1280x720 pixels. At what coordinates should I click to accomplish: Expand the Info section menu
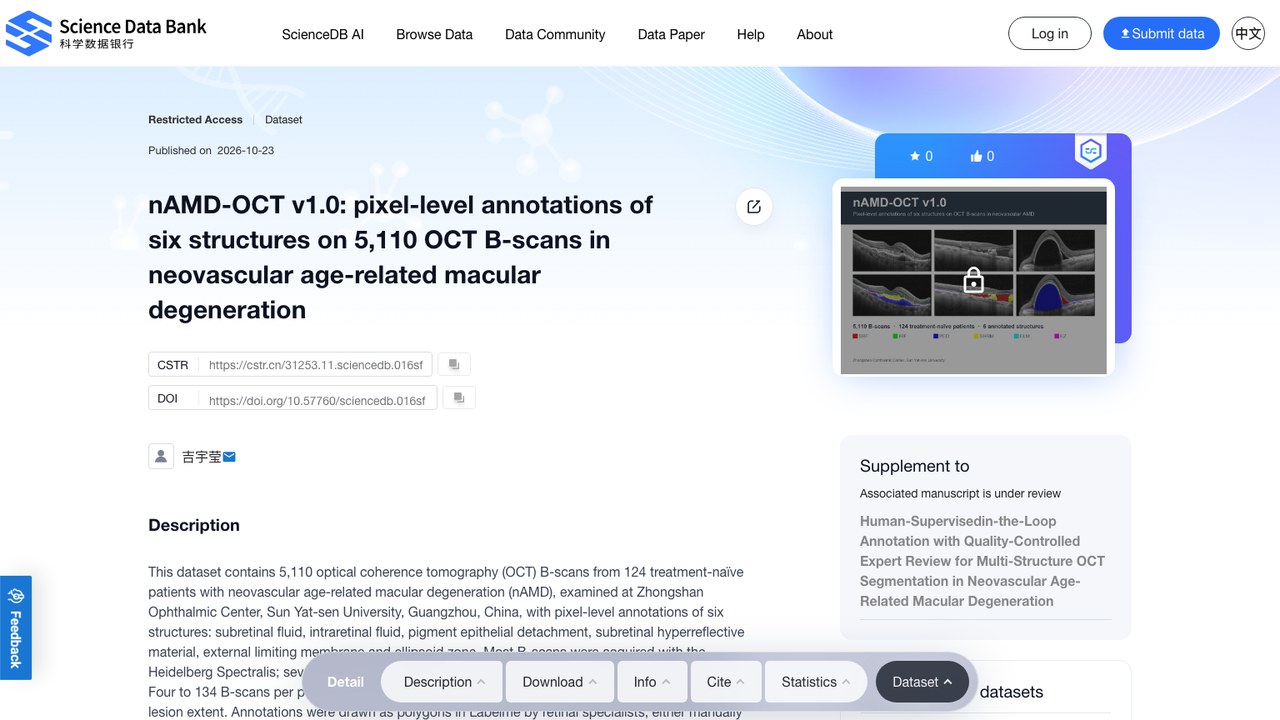[x=652, y=682]
